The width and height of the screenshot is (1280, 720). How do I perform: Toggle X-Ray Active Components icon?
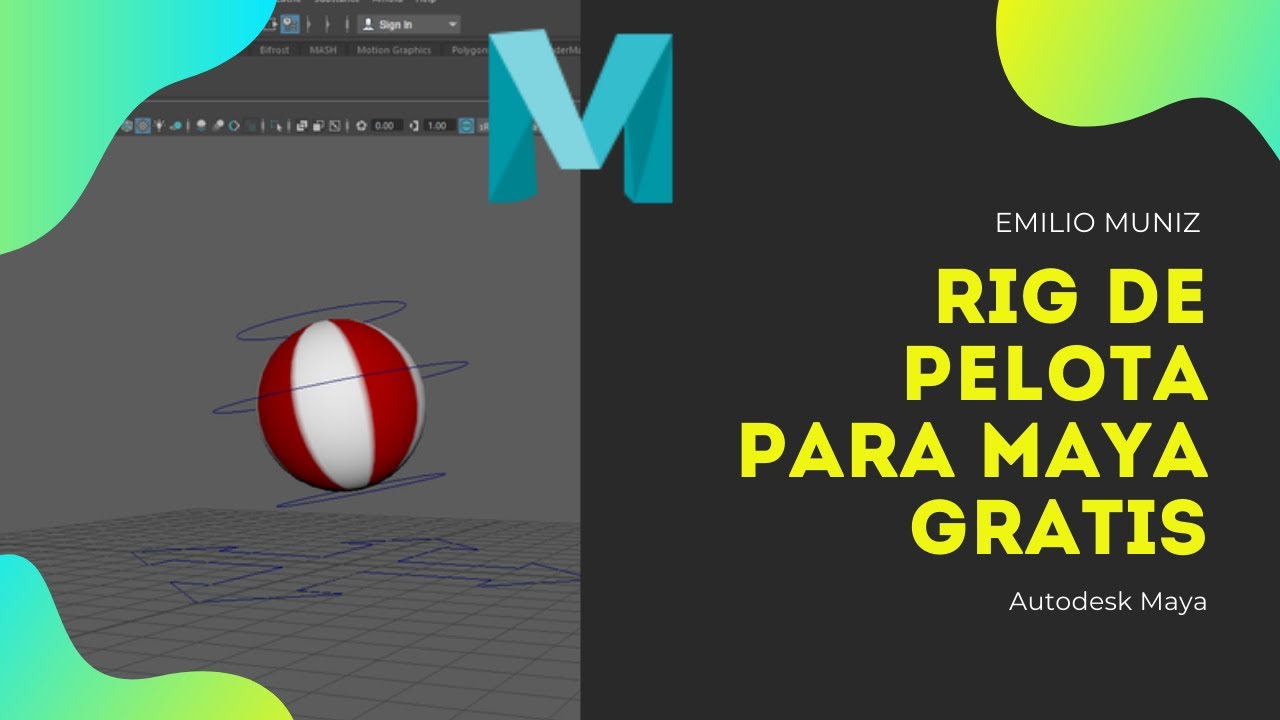[x=318, y=126]
